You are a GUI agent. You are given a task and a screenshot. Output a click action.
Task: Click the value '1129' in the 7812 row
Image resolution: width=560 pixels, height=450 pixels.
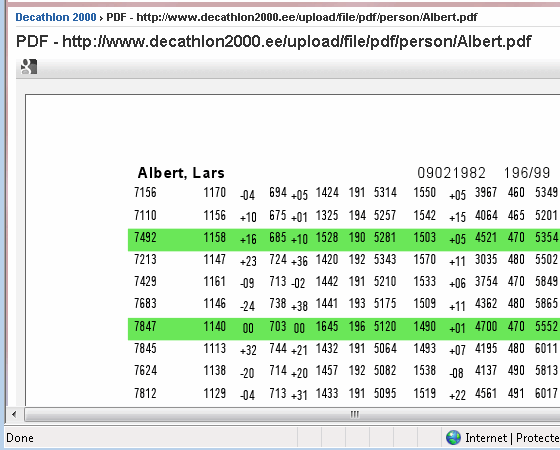tap(215, 394)
